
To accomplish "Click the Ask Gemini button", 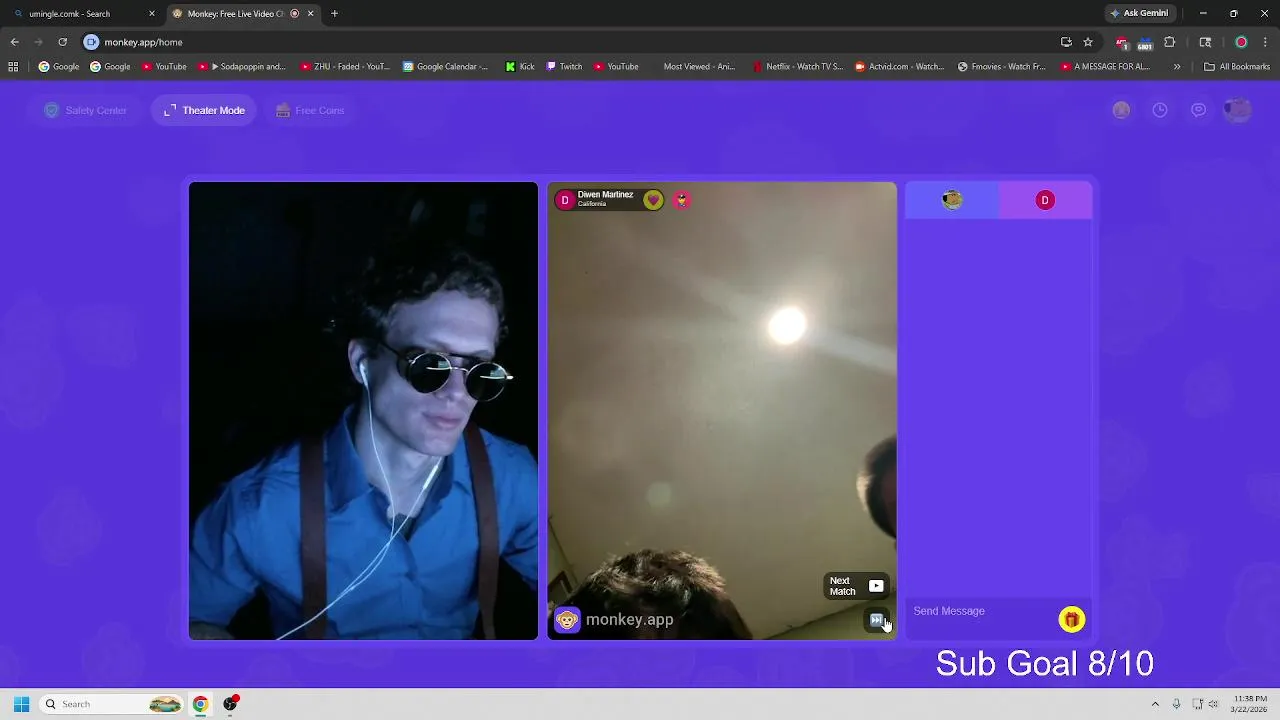I will click(1139, 14).
